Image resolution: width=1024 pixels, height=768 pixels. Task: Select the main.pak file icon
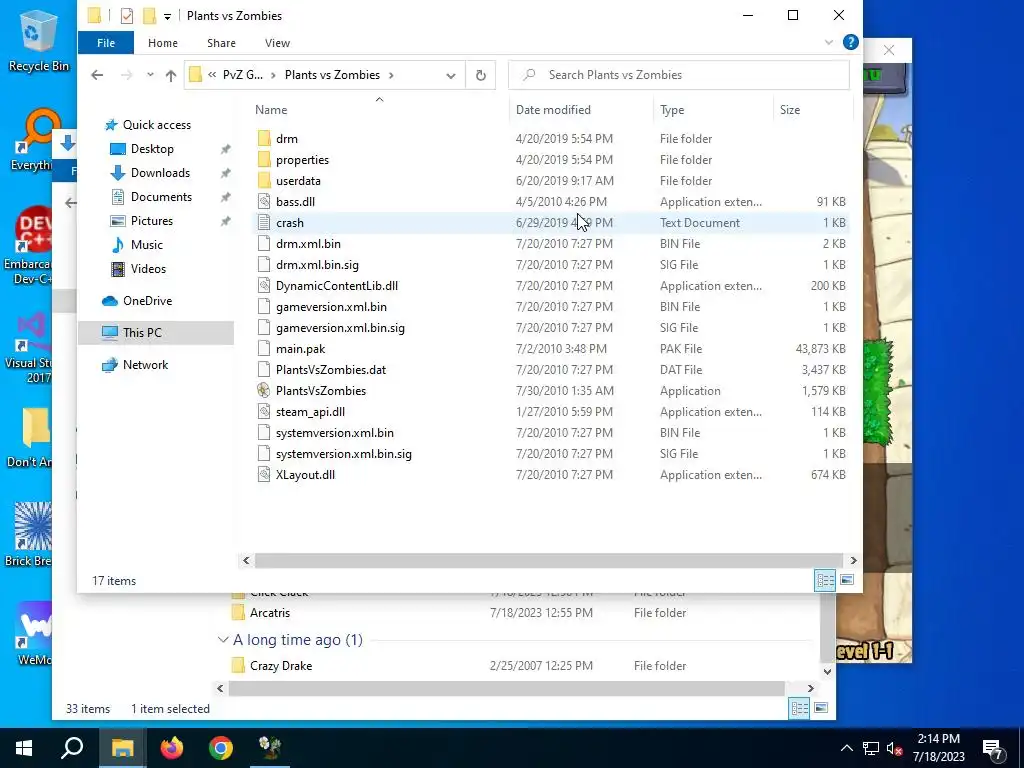[x=264, y=349]
